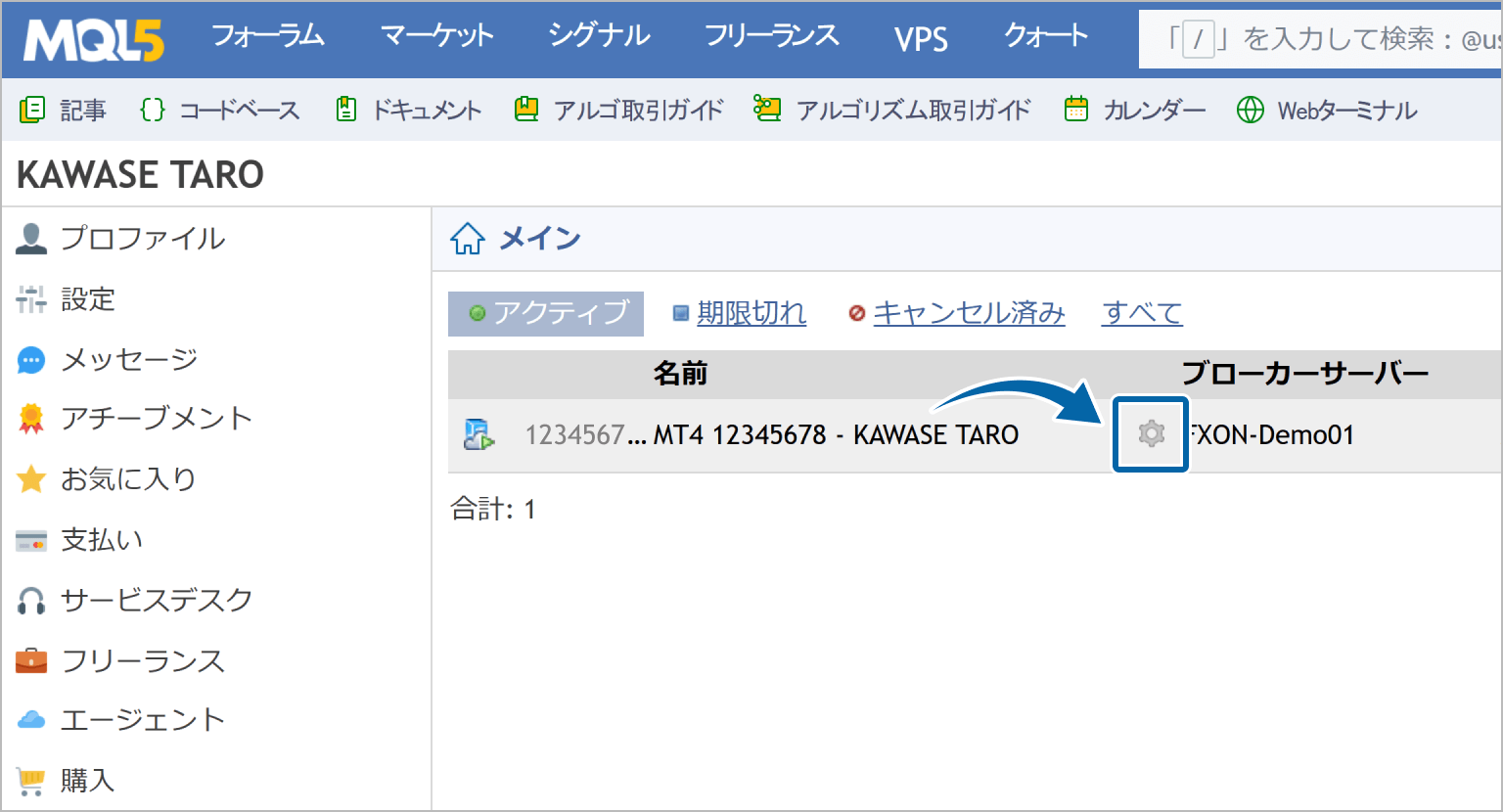This screenshot has width=1503, height=812.
Task: Click the メイン home icon
Action: click(x=468, y=238)
